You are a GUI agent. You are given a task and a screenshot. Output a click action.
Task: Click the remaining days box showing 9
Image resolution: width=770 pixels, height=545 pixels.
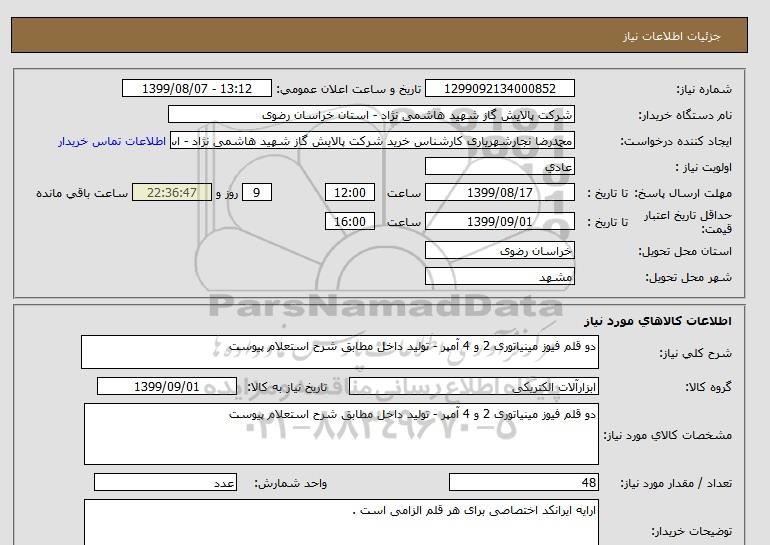pyautogui.click(x=257, y=193)
